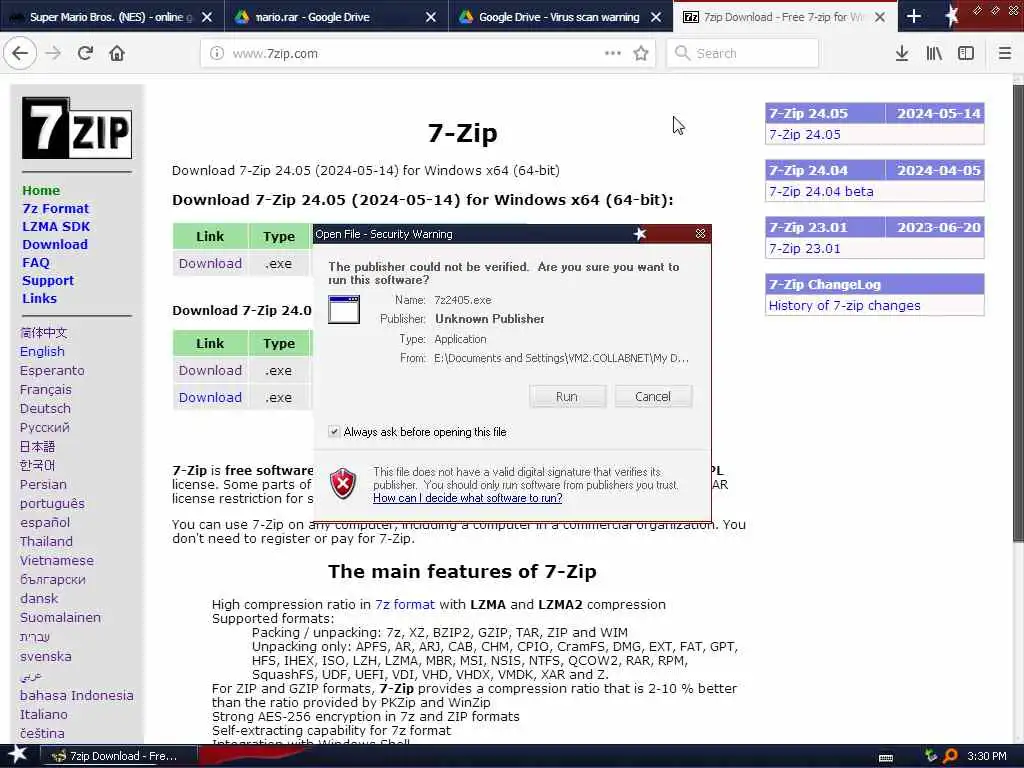The height and width of the screenshot is (768, 1024).
Task: Click Run in Security Warning dialog
Action: 567,396
